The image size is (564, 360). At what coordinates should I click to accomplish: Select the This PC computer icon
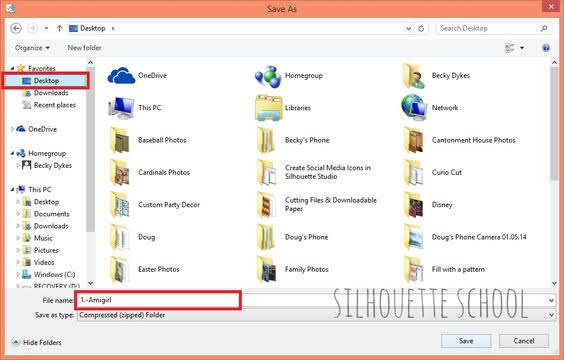121,108
